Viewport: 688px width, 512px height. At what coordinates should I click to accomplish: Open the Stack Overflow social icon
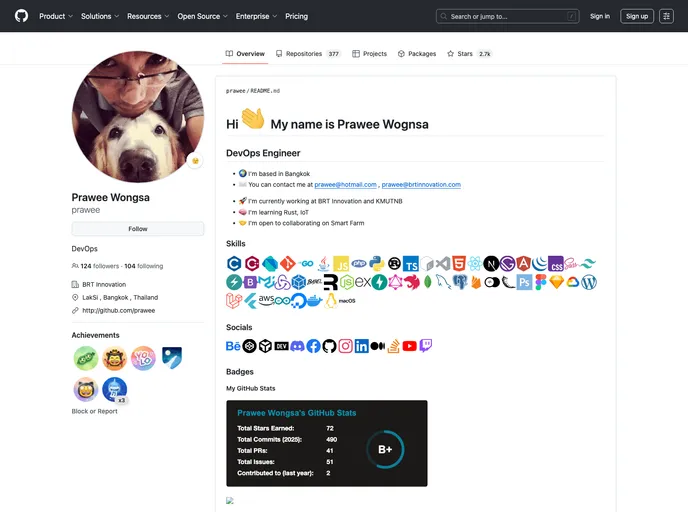[393, 346]
